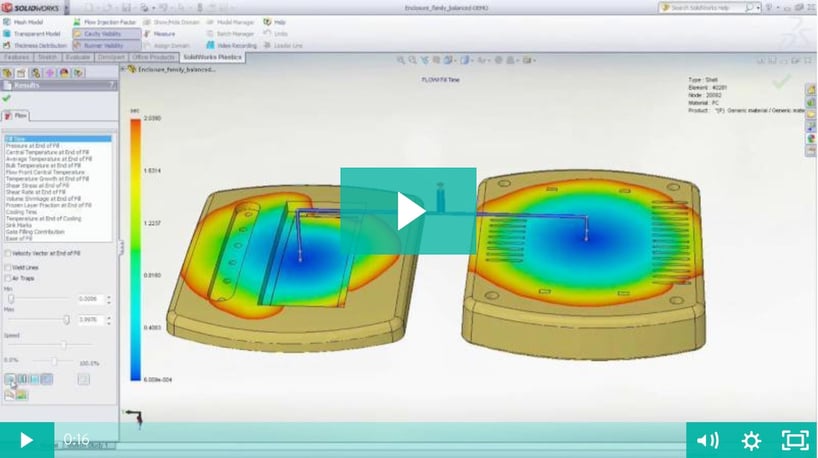Screen dimensions: 818x458
Task: Click Show/Hide Domain command
Action: tap(171, 22)
